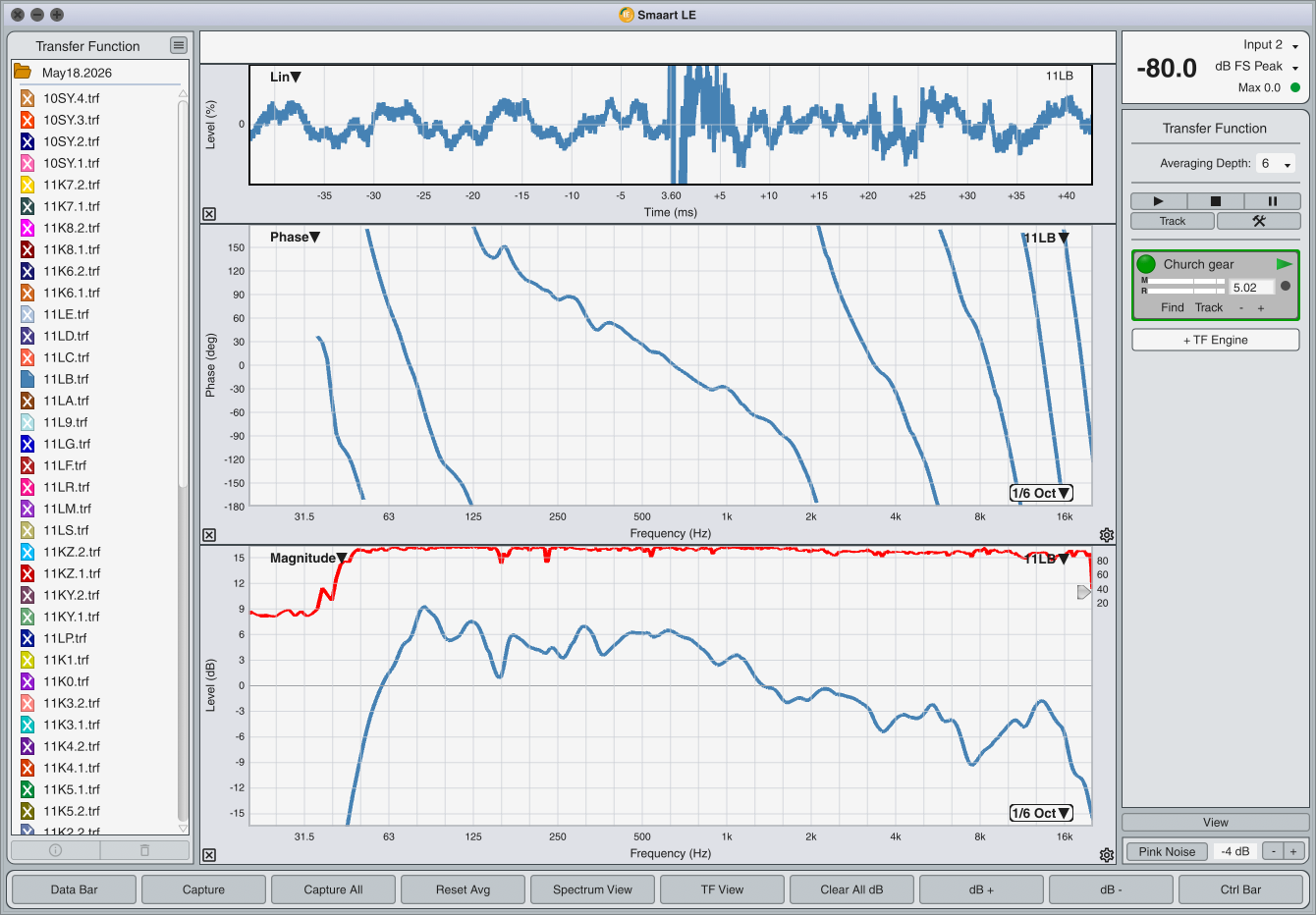
Task: Stop measurement with the stop button
Action: tap(1215, 201)
